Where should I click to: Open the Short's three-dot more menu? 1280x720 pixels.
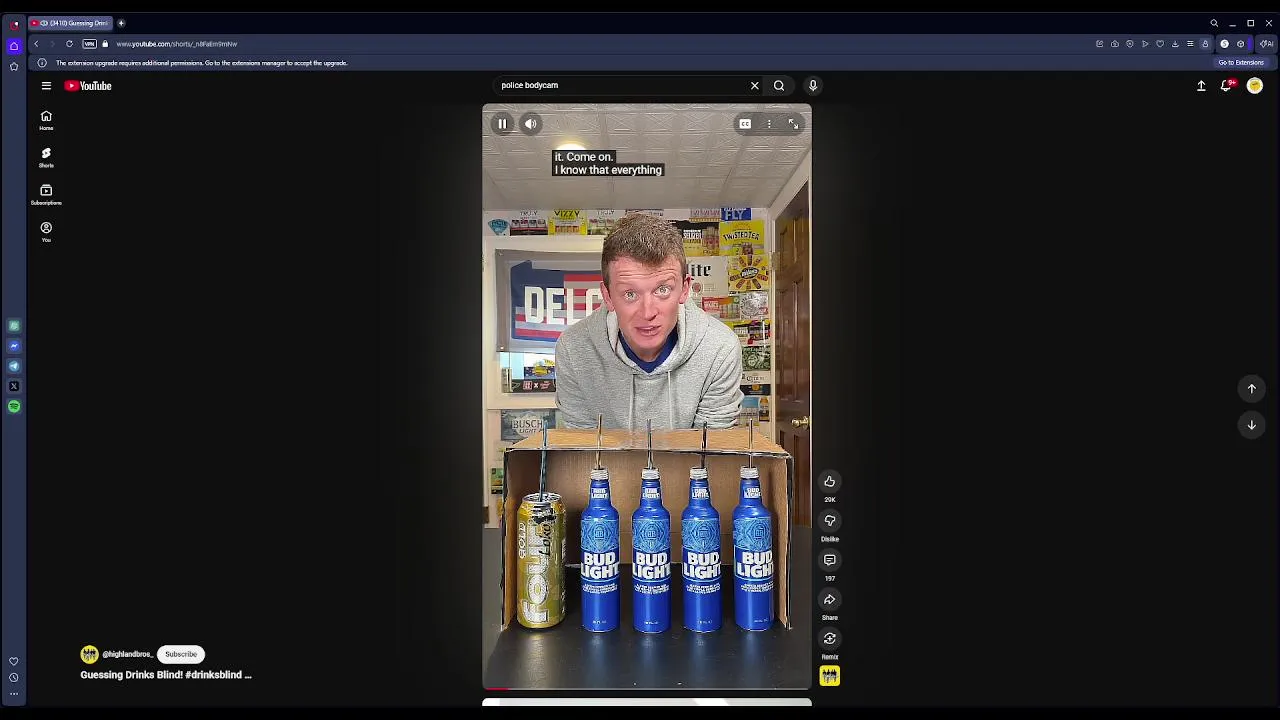(x=769, y=124)
